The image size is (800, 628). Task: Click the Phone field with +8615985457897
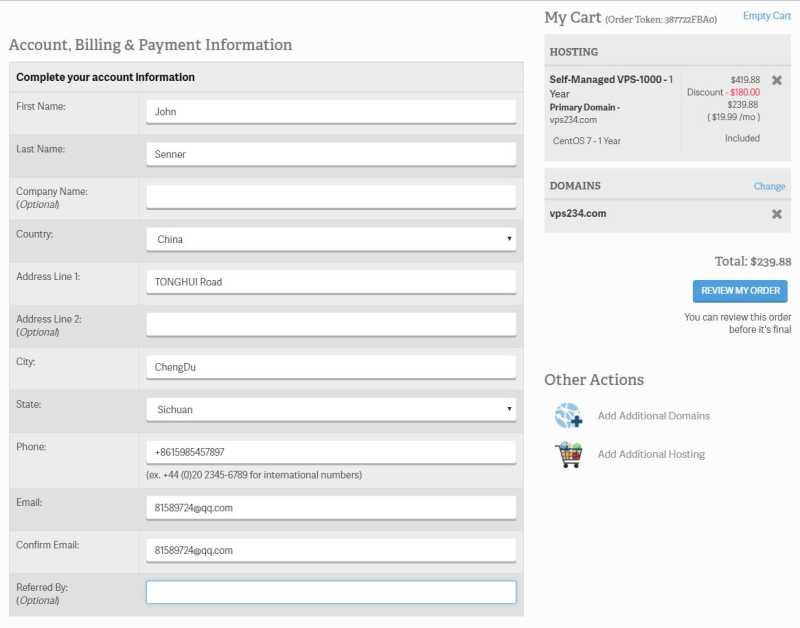pos(331,452)
